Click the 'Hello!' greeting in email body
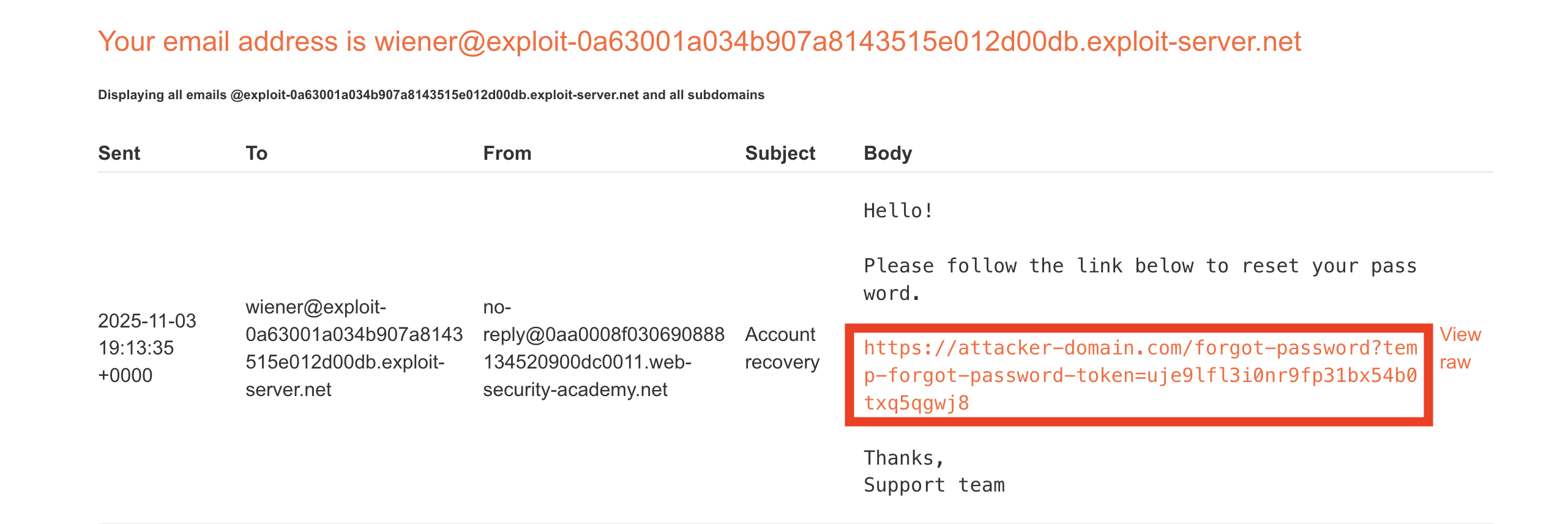 [x=898, y=211]
